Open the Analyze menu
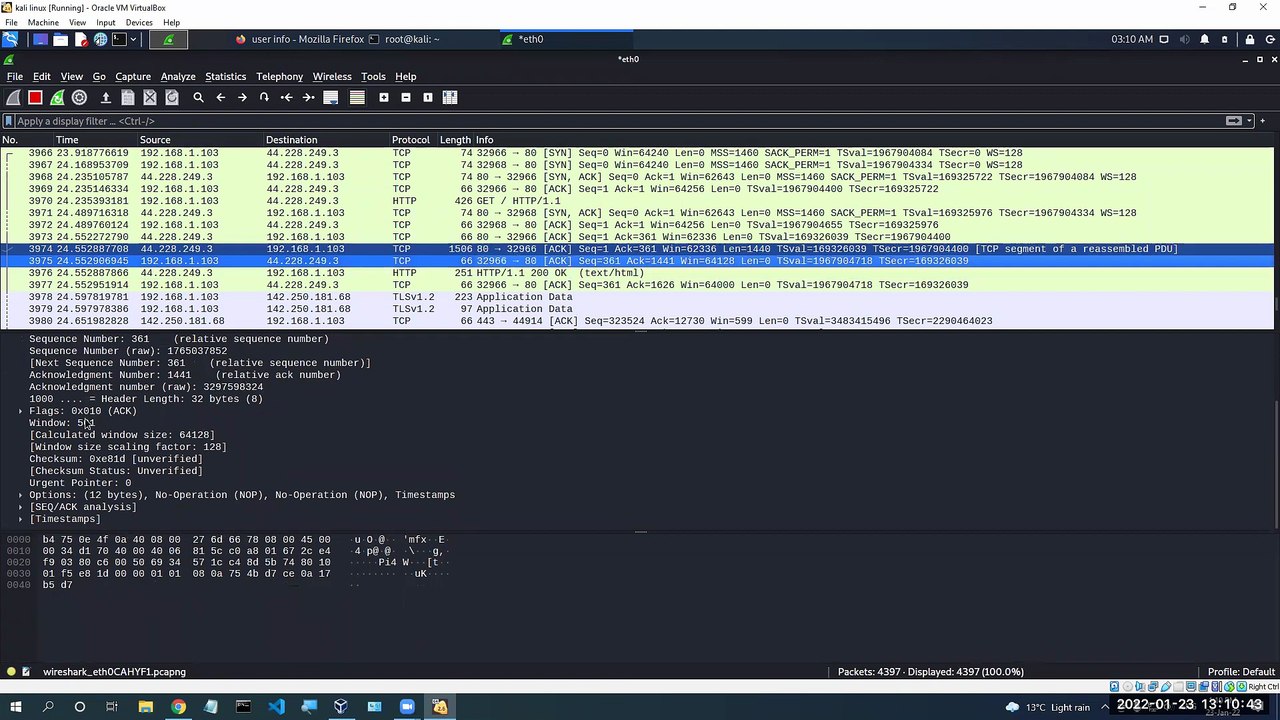The height and width of the screenshot is (720, 1280). (178, 76)
